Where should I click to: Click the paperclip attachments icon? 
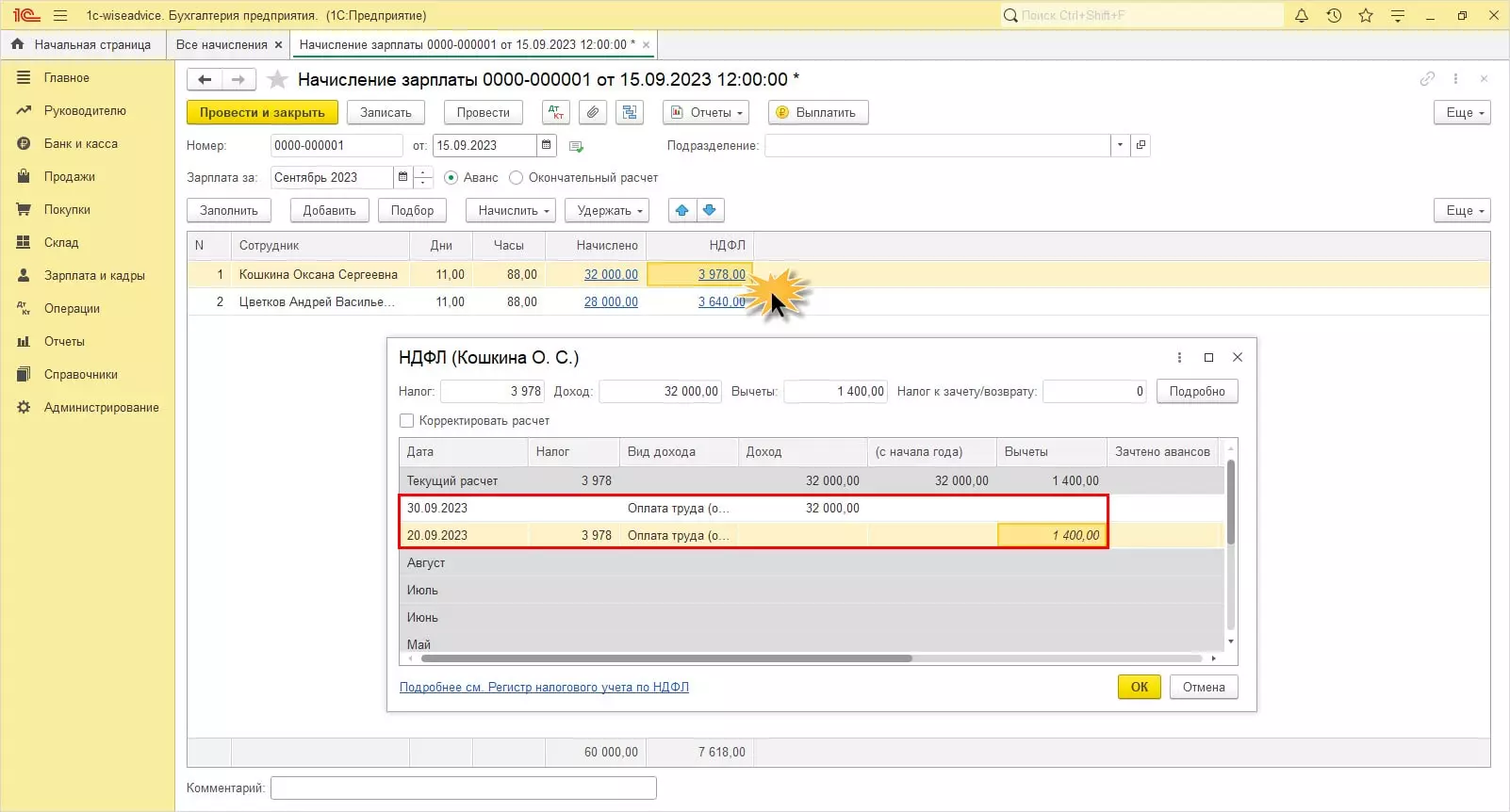(x=592, y=112)
